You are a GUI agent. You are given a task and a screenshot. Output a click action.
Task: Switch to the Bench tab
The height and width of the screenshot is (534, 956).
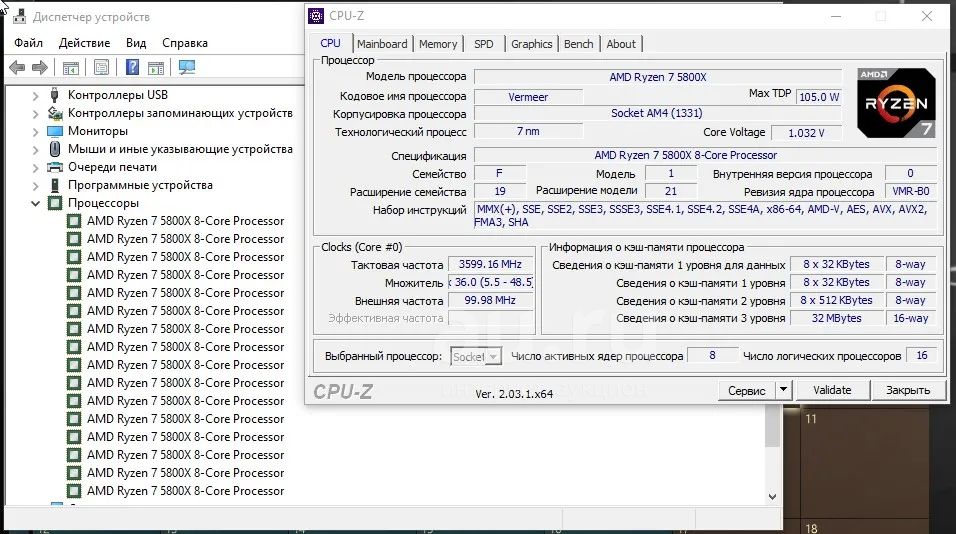579,44
